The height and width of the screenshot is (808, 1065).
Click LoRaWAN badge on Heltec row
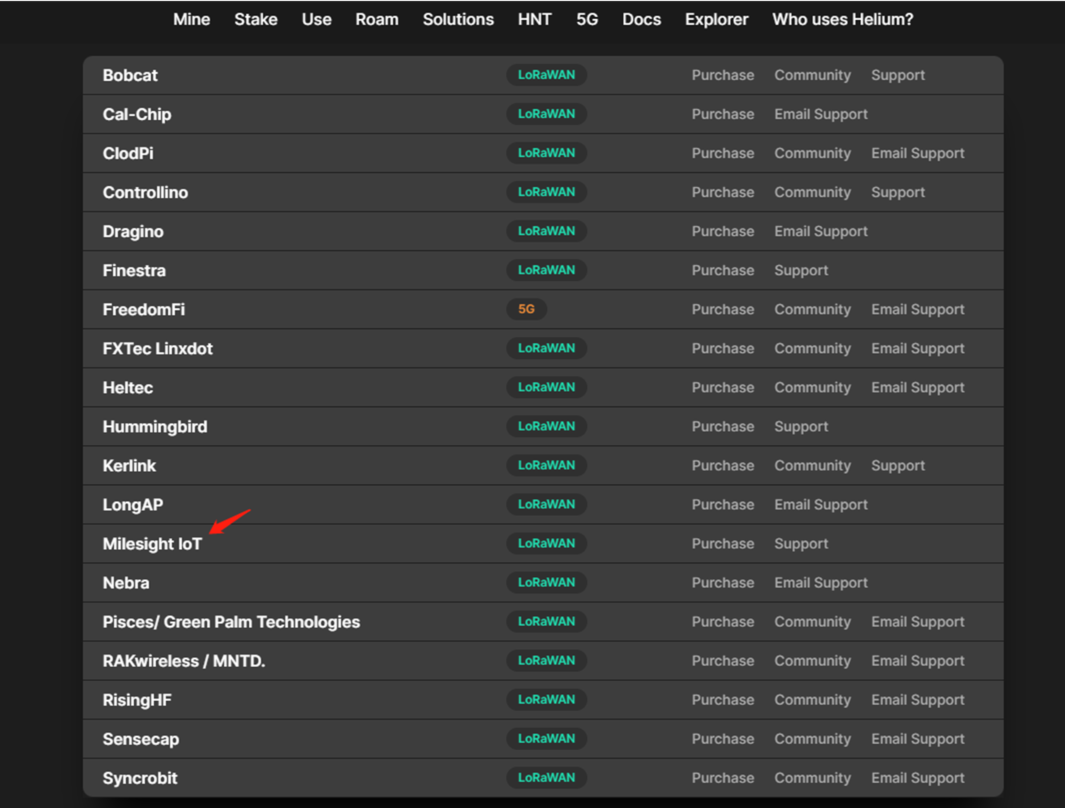pyautogui.click(x=547, y=387)
